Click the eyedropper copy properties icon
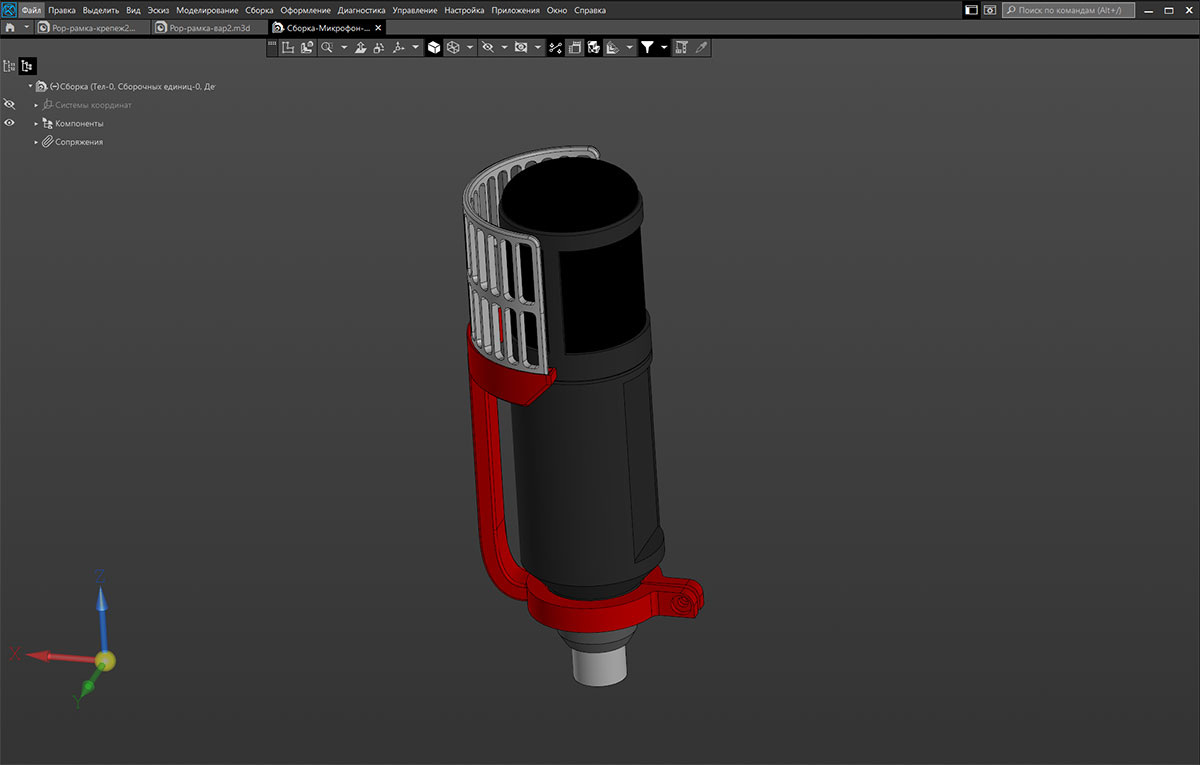The height and width of the screenshot is (765, 1200). pos(701,47)
